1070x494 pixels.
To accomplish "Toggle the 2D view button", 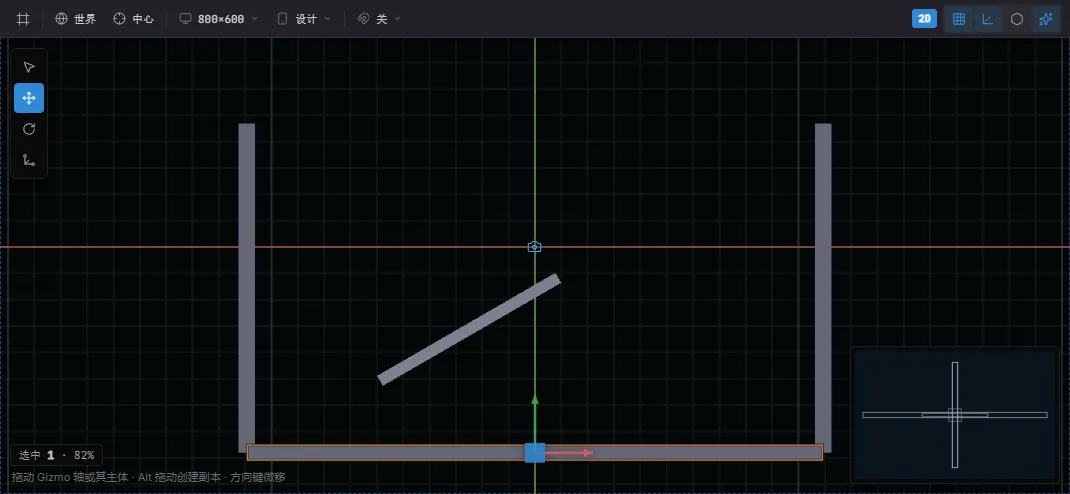I will click(x=924, y=19).
